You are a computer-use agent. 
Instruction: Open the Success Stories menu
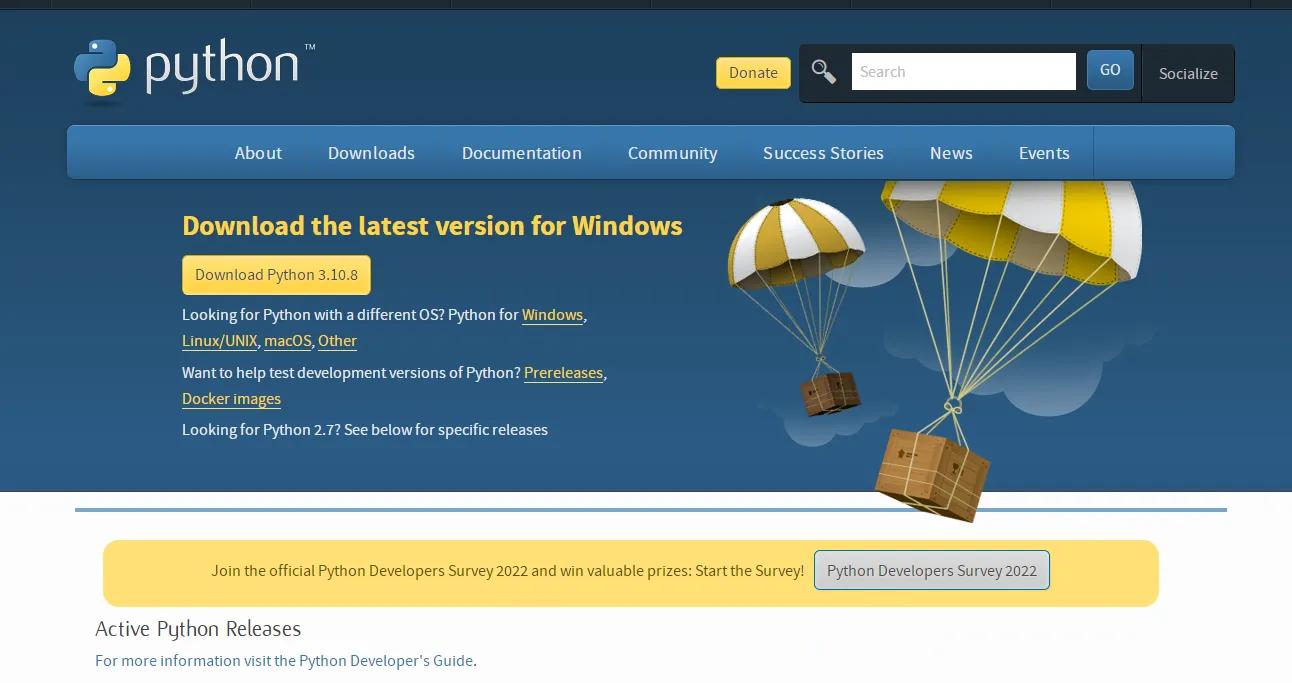823,153
